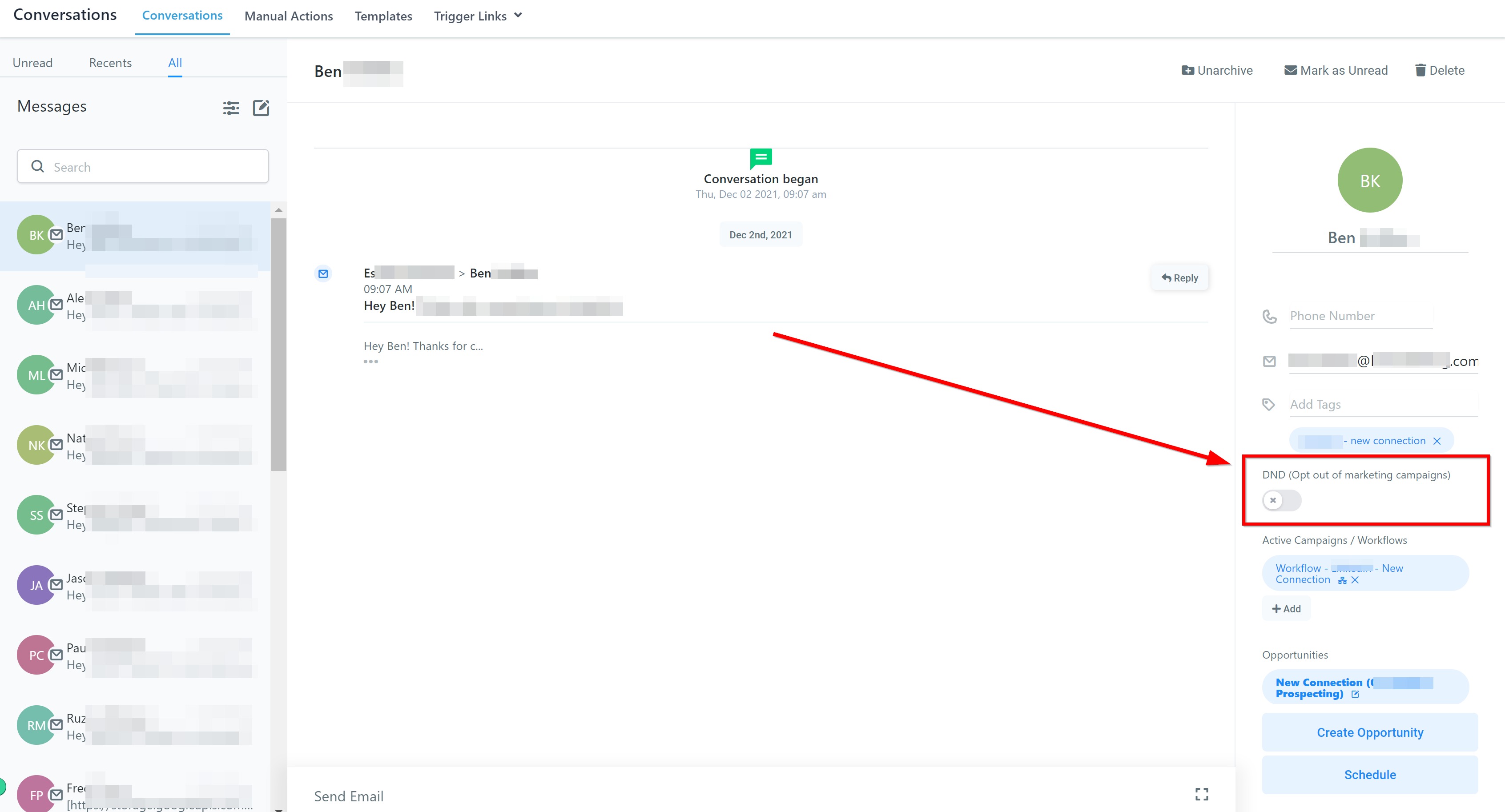Show Unread conversations

(x=33, y=63)
